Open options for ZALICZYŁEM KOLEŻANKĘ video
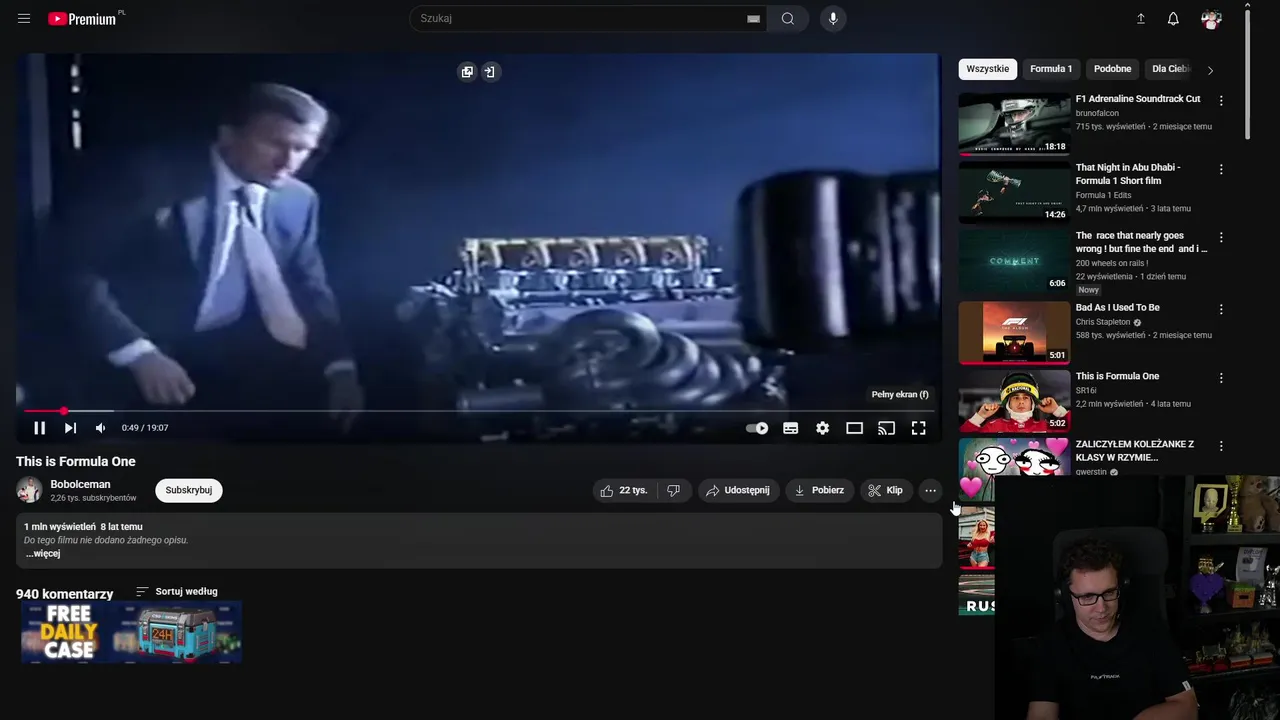Screen dimensions: 1280x720 (x=1220, y=446)
